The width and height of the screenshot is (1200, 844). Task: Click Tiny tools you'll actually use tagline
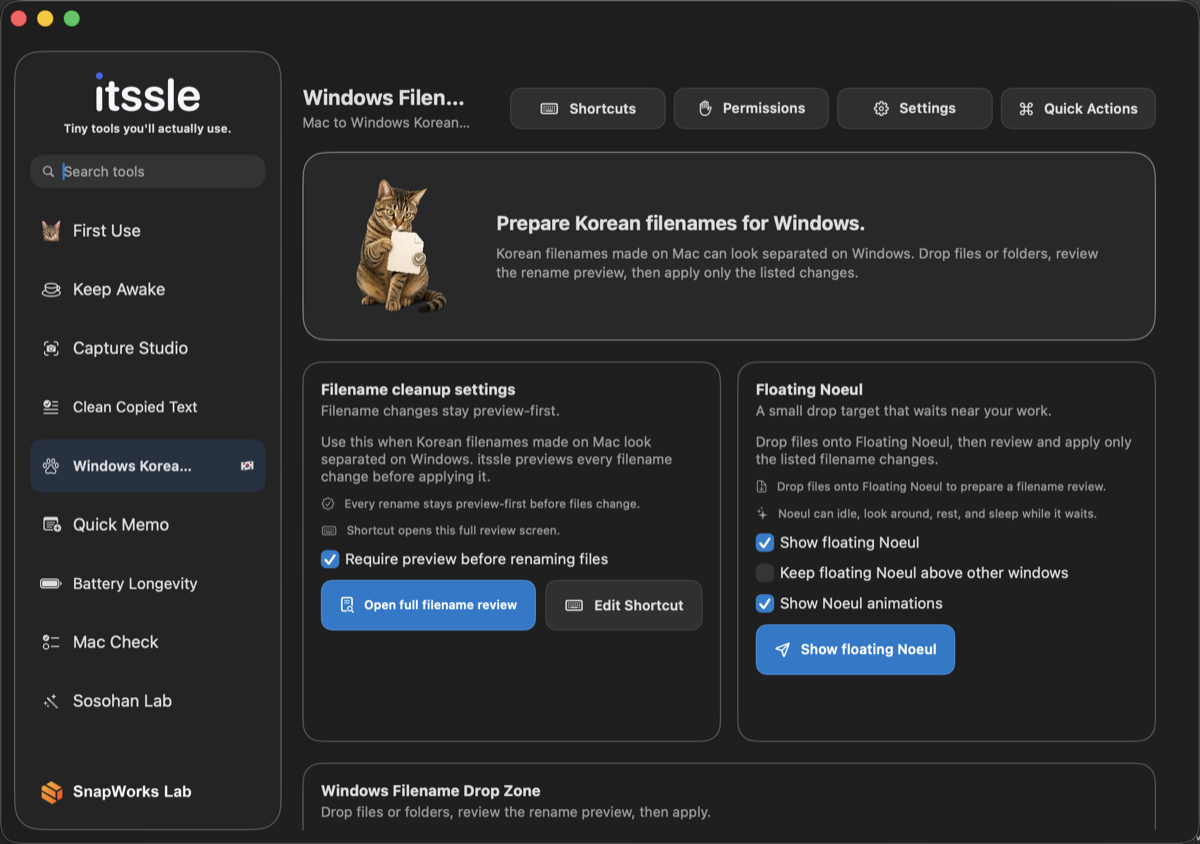click(148, 129)
